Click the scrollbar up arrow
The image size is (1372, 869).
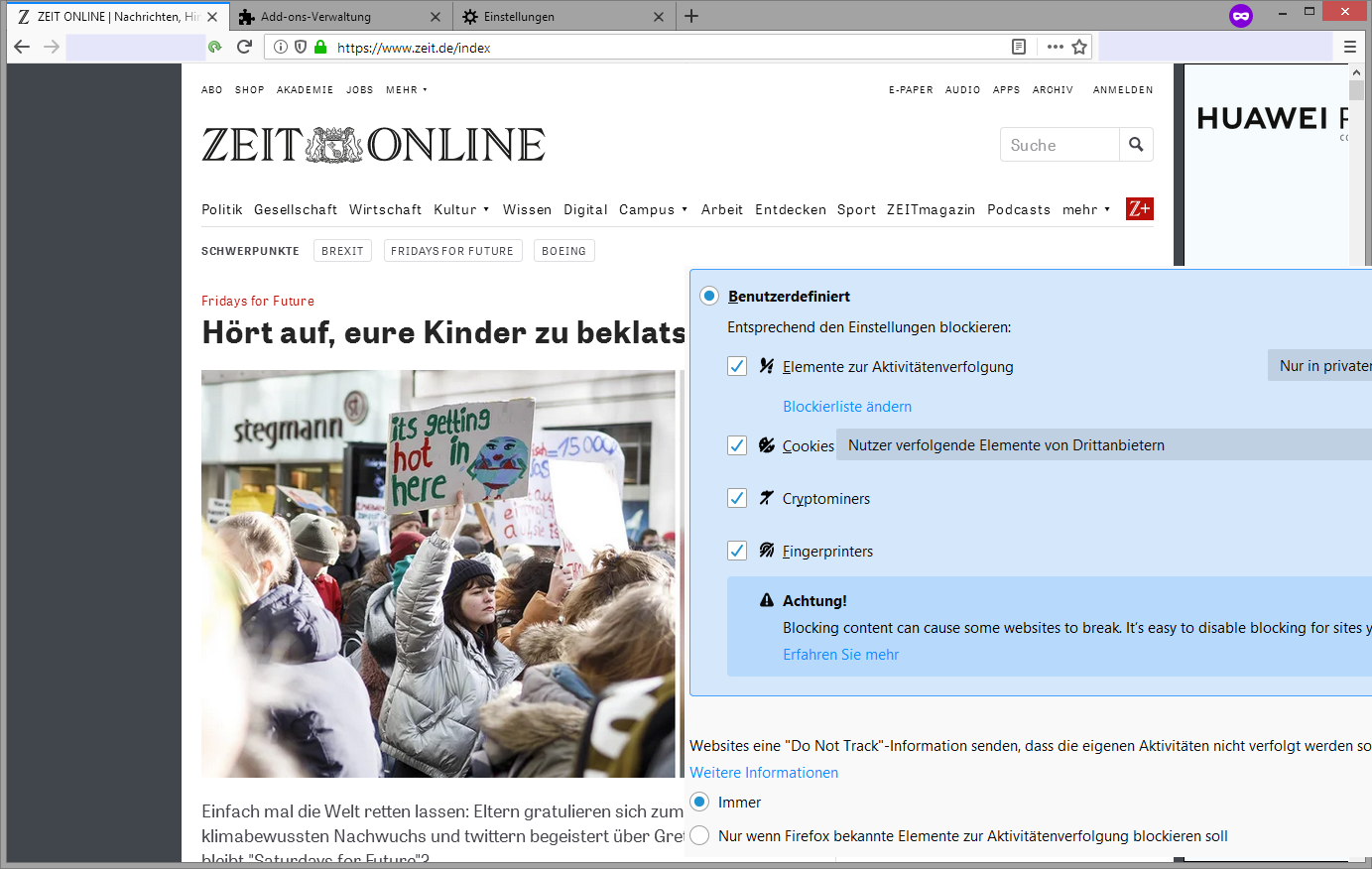pos(1356,72)
